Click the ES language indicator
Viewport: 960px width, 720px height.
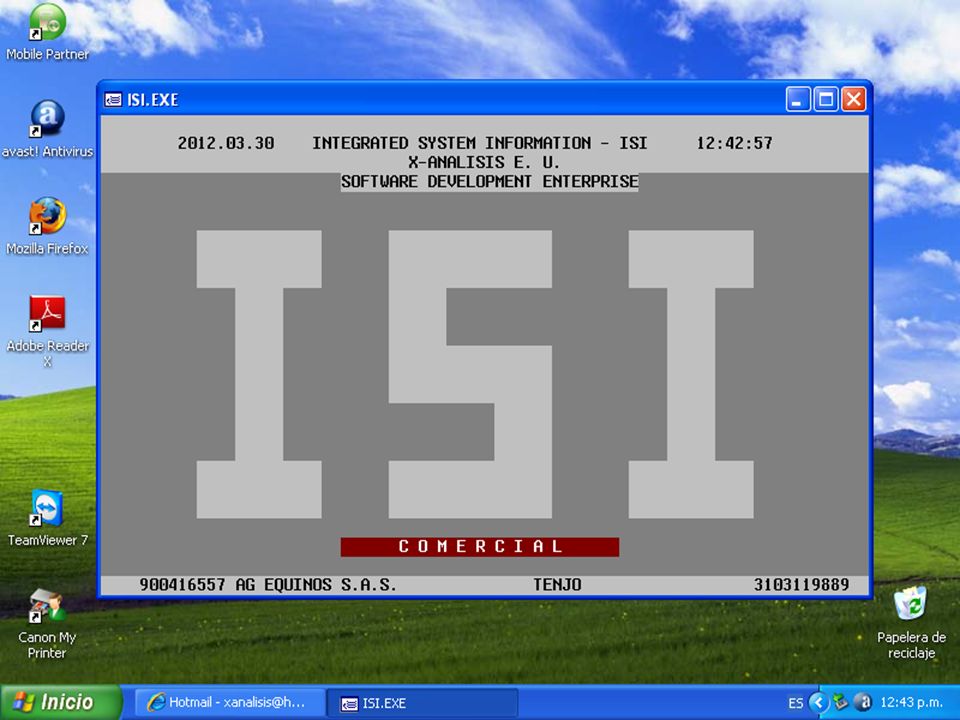pyautogui.click(x=795, y=703)
